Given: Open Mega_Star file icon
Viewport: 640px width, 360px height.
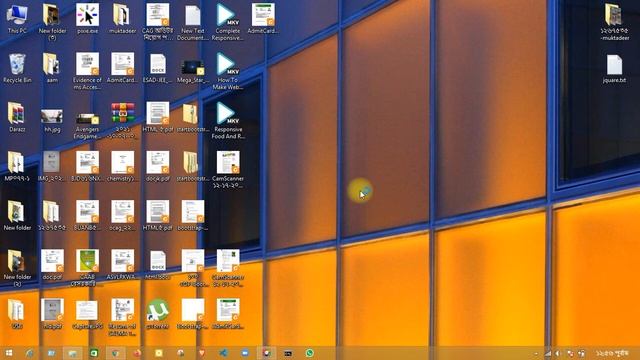Looking at the screenshot, I should tap(193, 70).
